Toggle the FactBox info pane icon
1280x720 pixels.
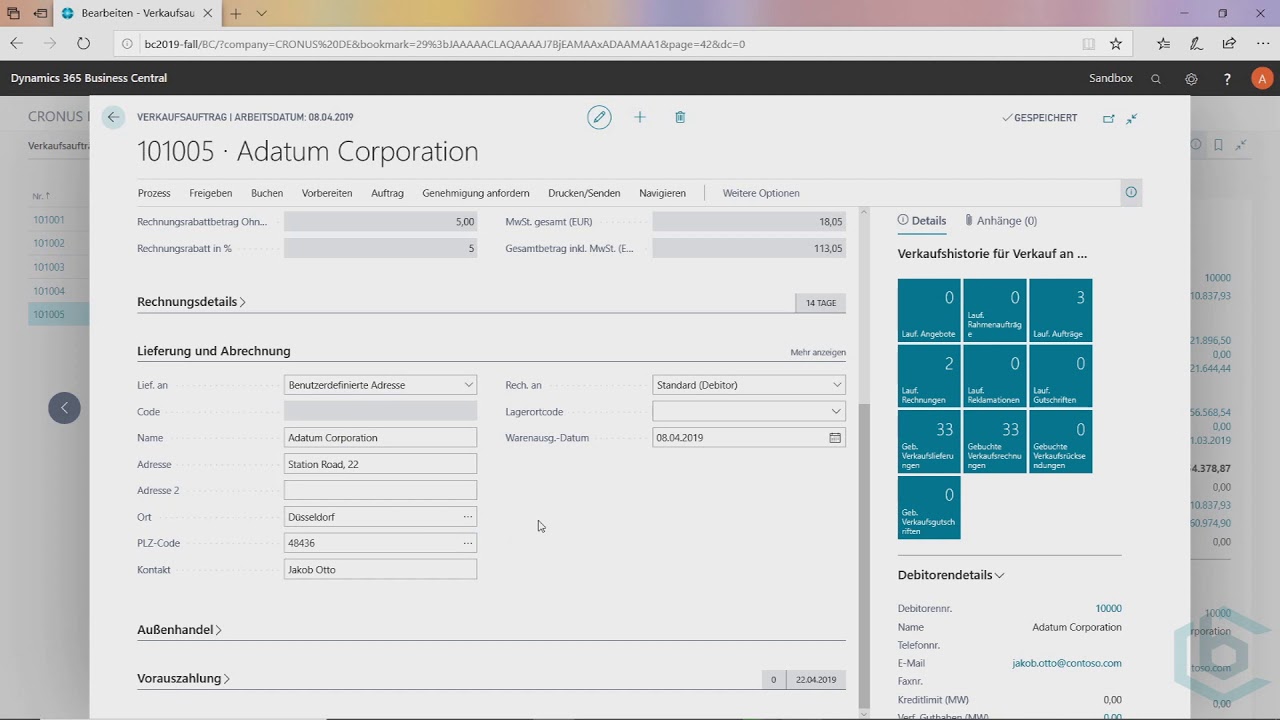[1131, 192]
